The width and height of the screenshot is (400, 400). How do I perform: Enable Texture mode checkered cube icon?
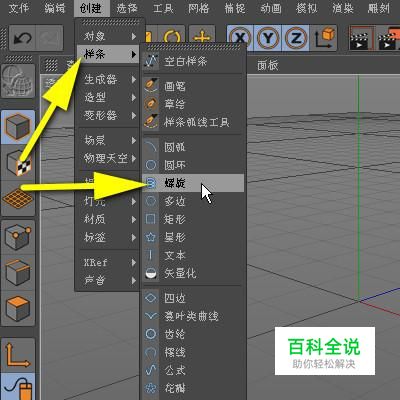pos(18,163)
